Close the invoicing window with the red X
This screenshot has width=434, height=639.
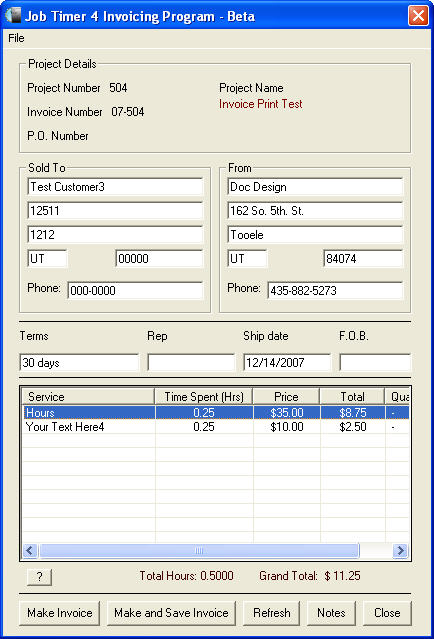(418, 16)
